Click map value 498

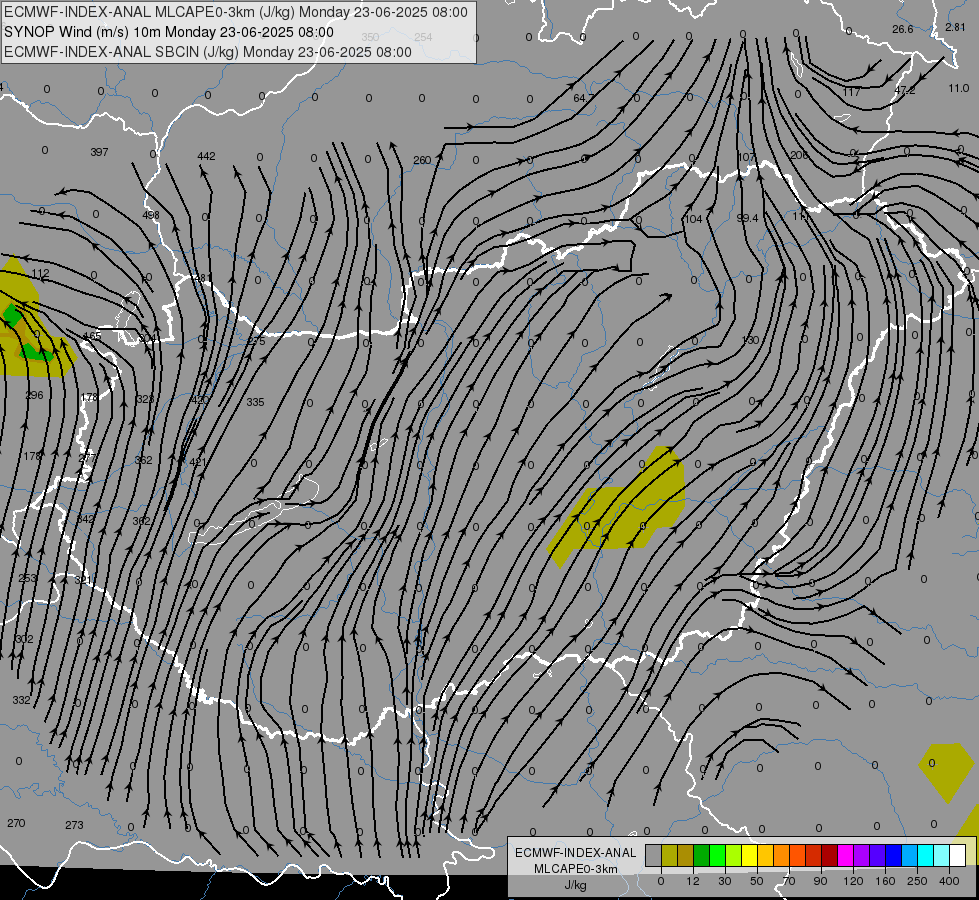150,215
